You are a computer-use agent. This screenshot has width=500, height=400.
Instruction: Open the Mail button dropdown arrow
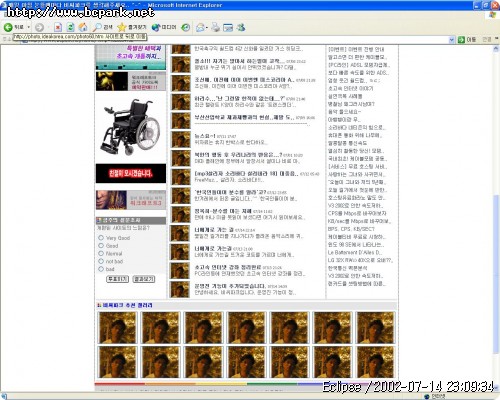207,27
